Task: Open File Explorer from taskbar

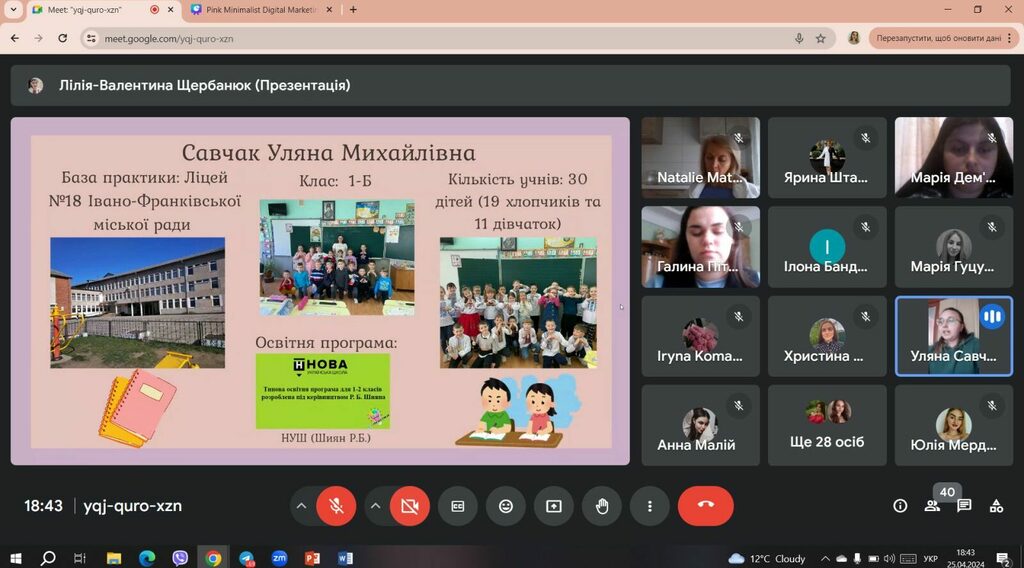Action: pos(114,558)
